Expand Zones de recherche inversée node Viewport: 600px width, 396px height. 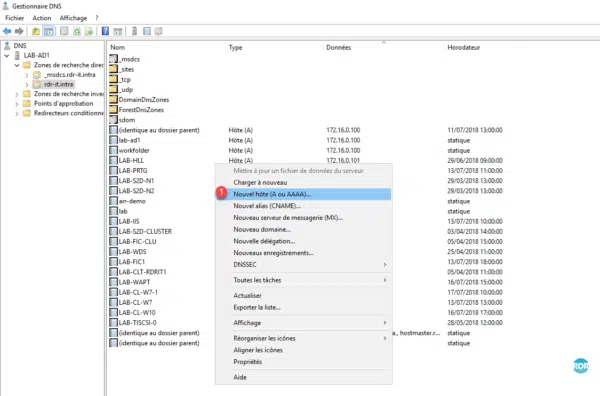(x=17, y=94)
